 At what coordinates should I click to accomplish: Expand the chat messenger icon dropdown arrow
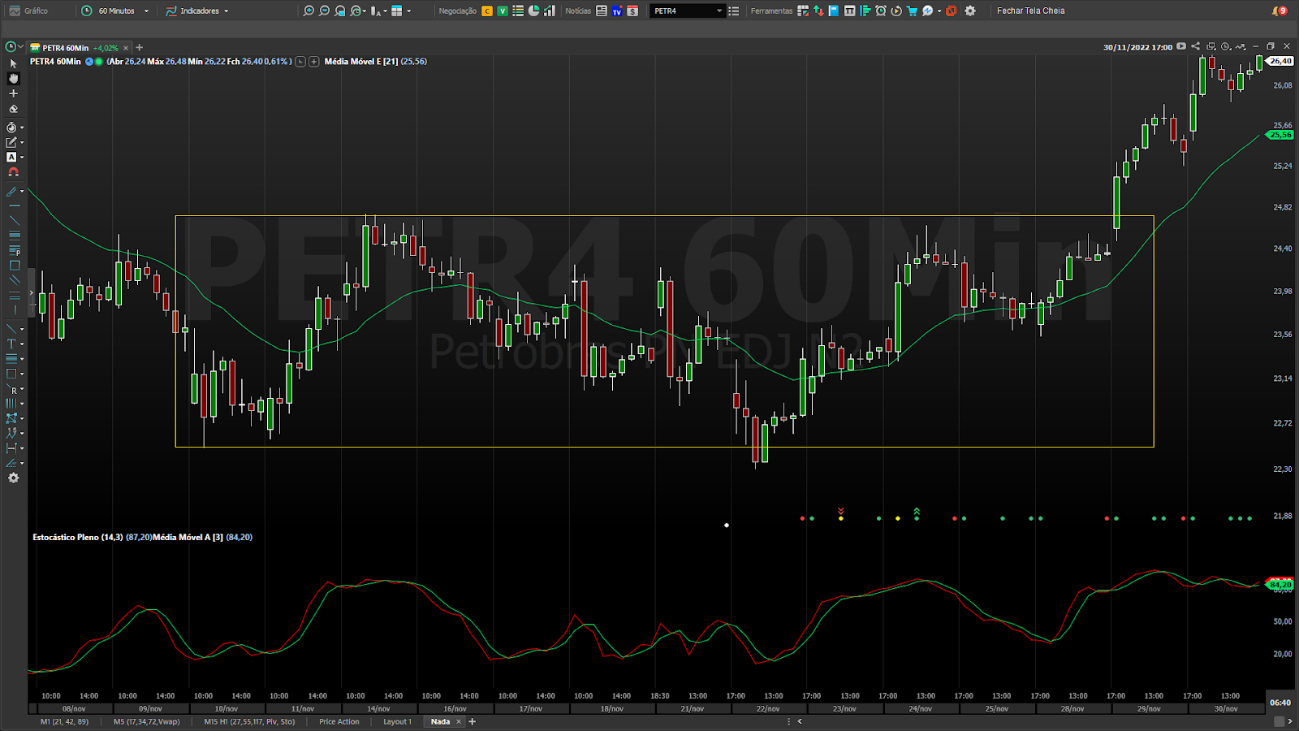[939, 11]
